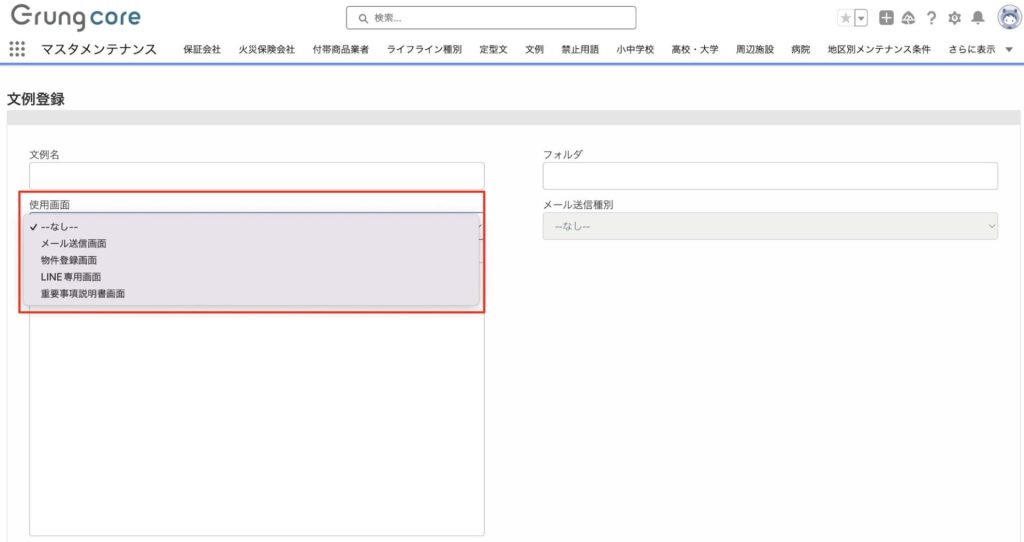Viewport: 1024px width, 542px height.
Task: Click the global actions plus icon
Action: (x=886, y=18)
